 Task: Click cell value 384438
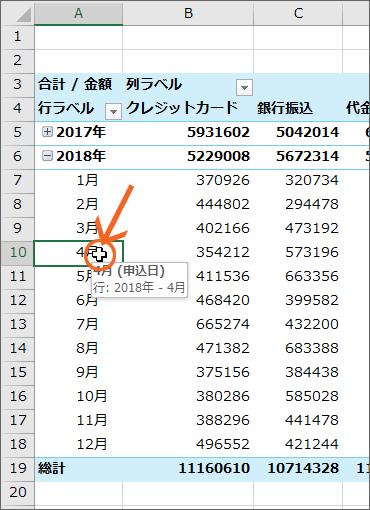(x=312, y=372)
